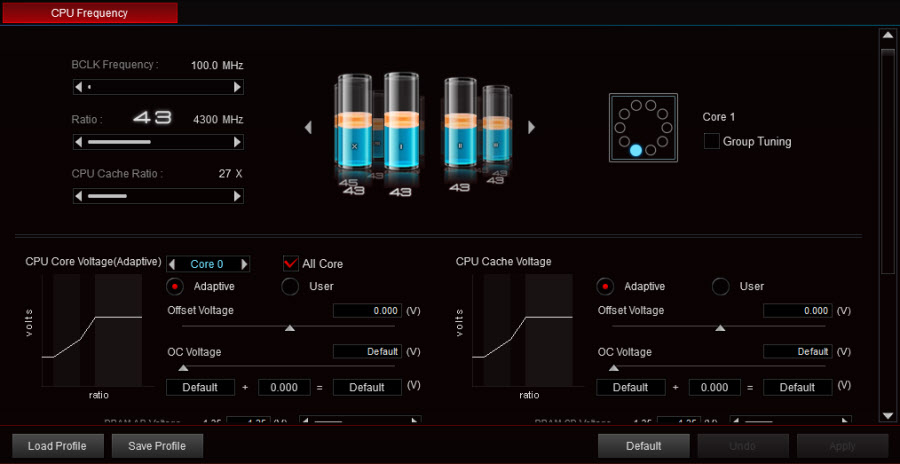The width and height of the screenshot is (900, 464).
Task: Click CPU Cache 0.000 addend field
Action: 715,388
